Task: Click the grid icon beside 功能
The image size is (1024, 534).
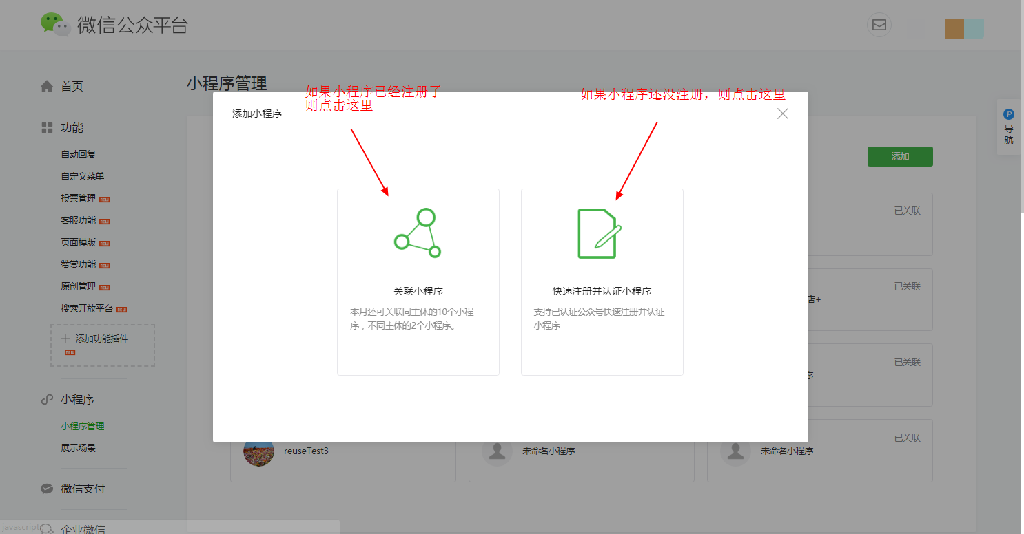Action: pos(46,128)
